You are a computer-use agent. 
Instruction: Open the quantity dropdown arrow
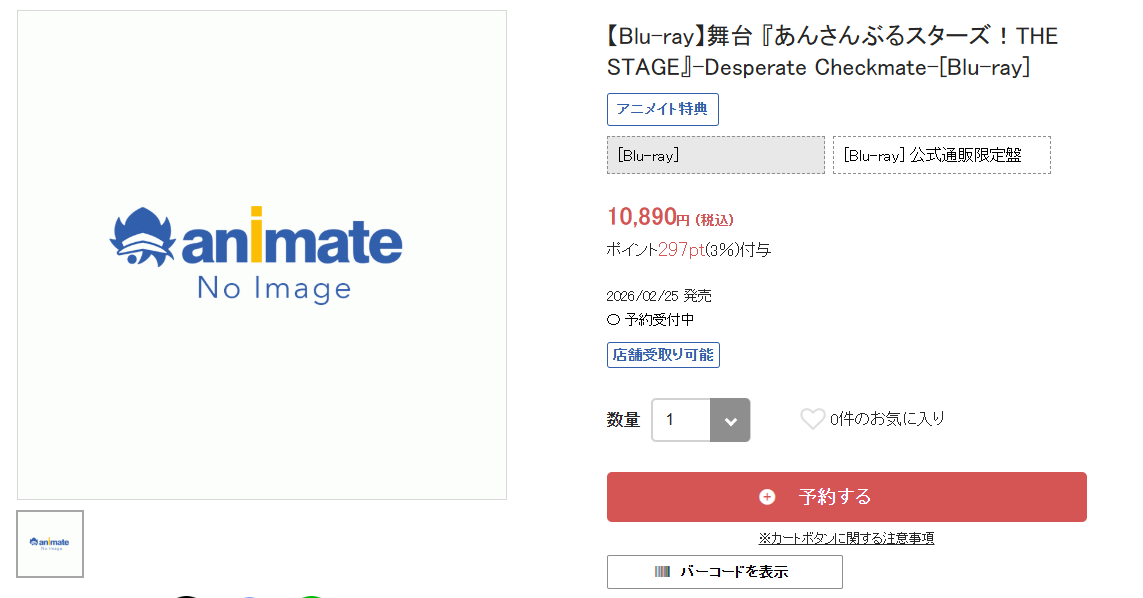(x=730, y=420)
